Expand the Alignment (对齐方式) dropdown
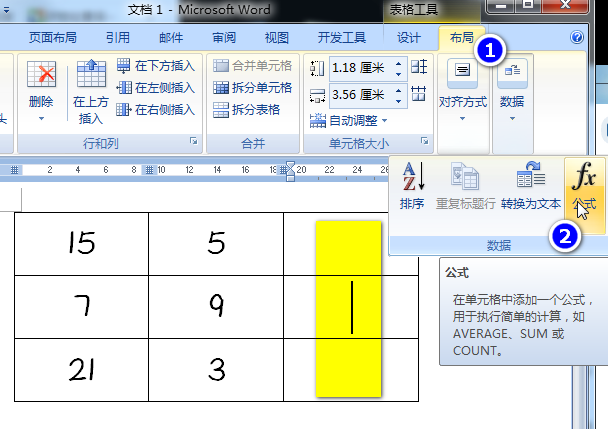This screenshot has width=608, height=429. (463, 91)
